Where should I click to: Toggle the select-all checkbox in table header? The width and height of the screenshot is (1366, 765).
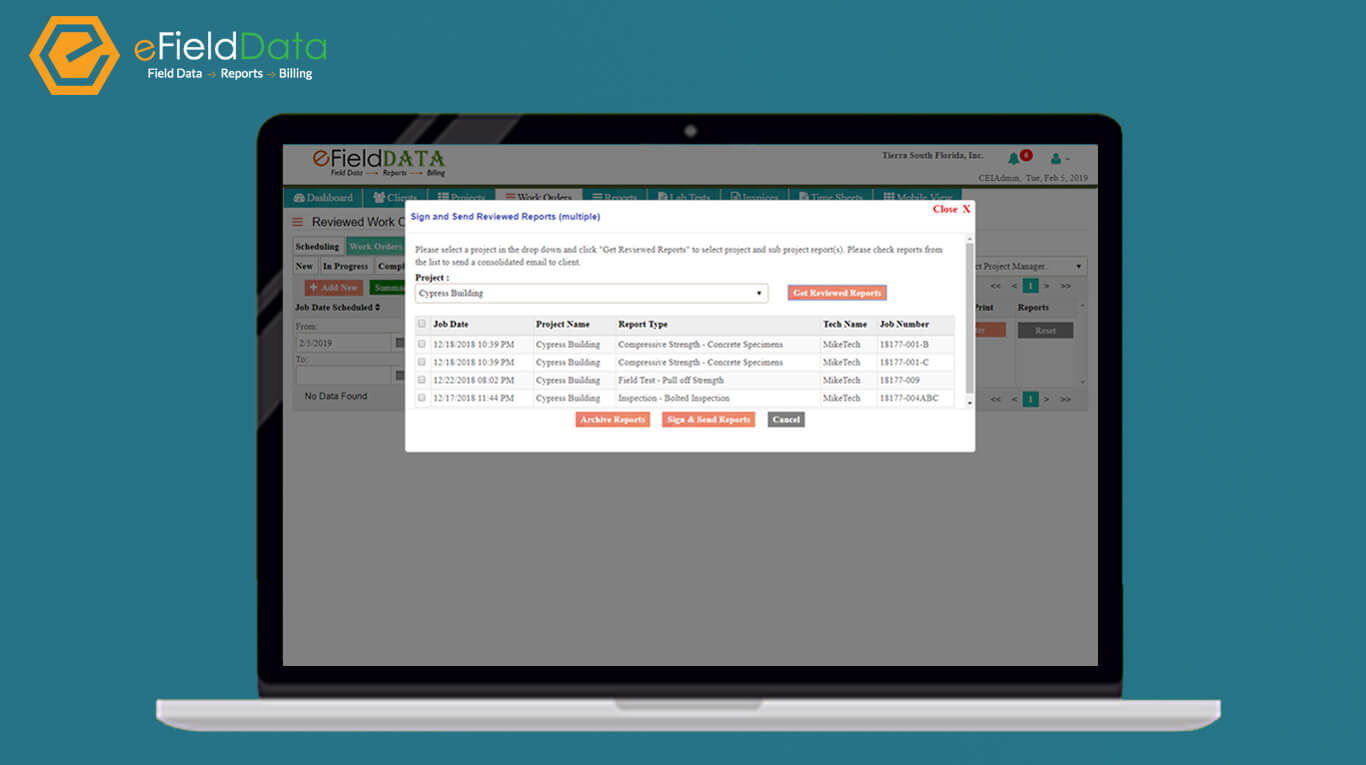(422, 324)
